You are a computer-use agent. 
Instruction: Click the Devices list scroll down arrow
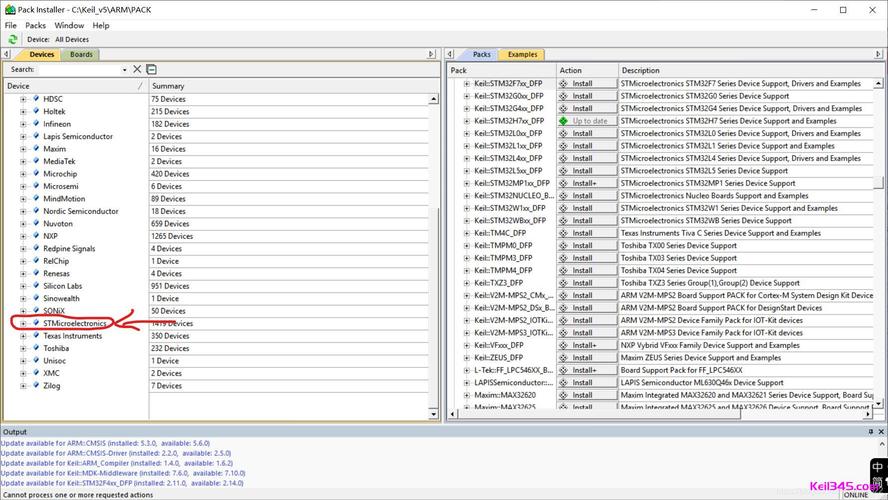pos(433,414)
